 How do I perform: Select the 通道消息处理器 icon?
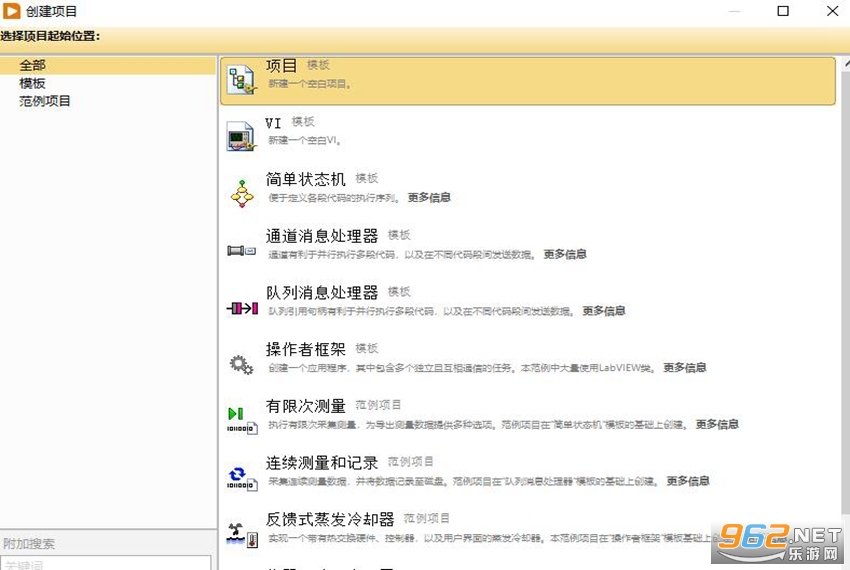pyautogui.click(x=241, y=251)
